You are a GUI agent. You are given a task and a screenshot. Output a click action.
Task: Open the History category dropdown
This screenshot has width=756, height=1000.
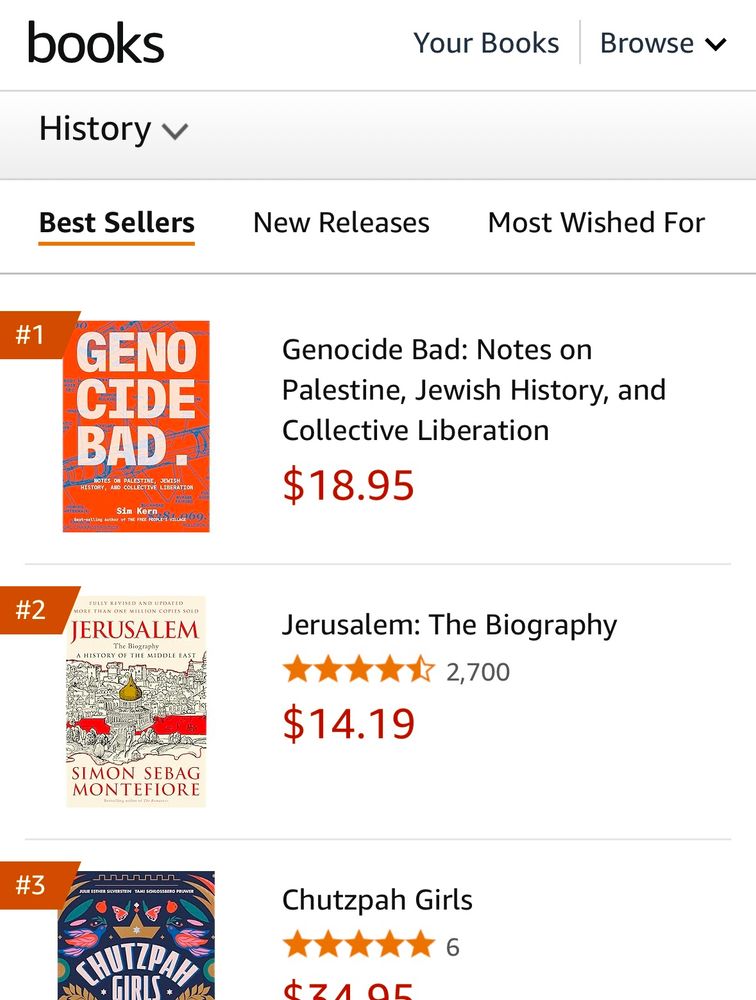pyautogui.click(x=113, y=129)
